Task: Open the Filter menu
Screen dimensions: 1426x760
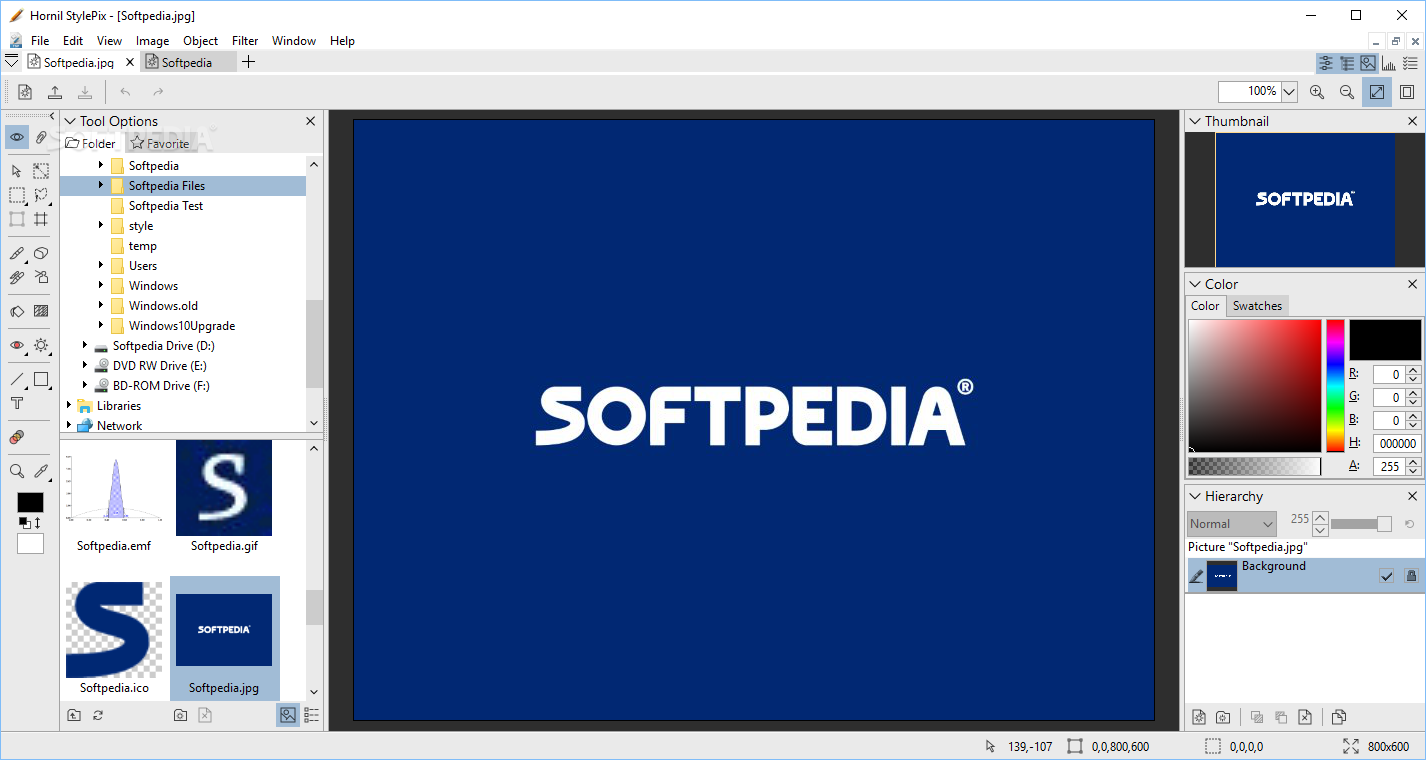Action: click(245, 41)
